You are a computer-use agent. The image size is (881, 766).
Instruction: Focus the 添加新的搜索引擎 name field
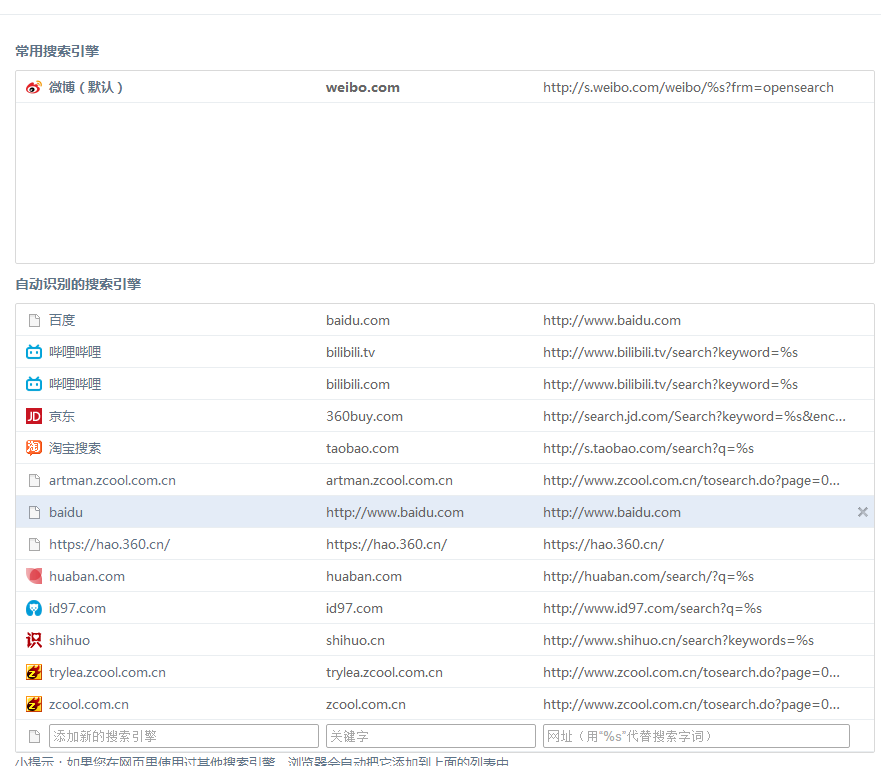184,736
